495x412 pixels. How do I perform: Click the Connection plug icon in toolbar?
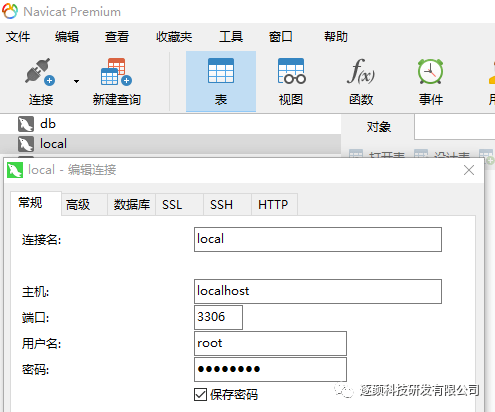pos(40,71)
